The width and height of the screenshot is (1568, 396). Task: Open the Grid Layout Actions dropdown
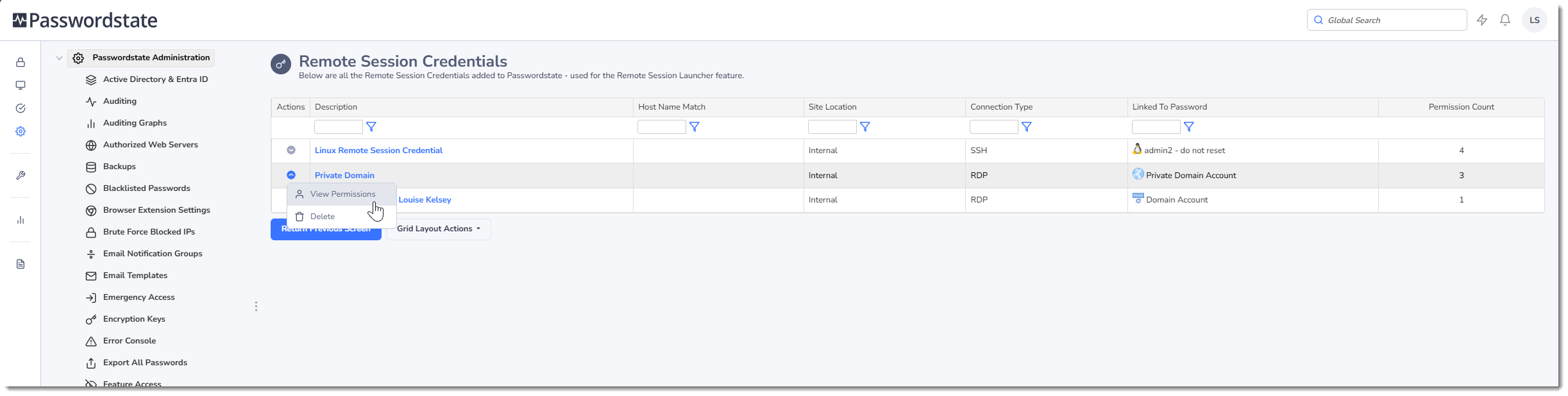pos(439,229)
